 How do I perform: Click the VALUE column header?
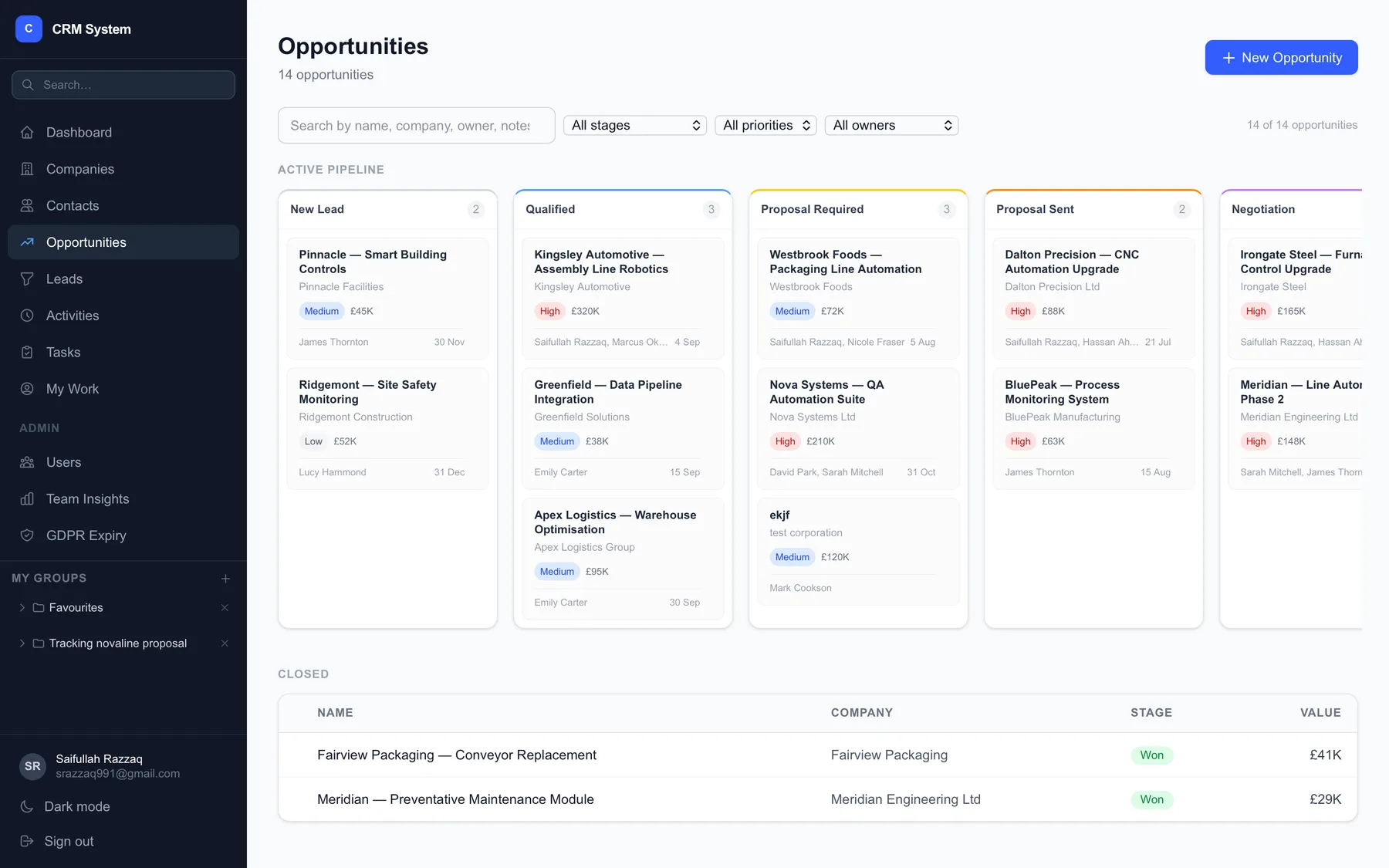pyautogui.click(x=1320, y=713)
